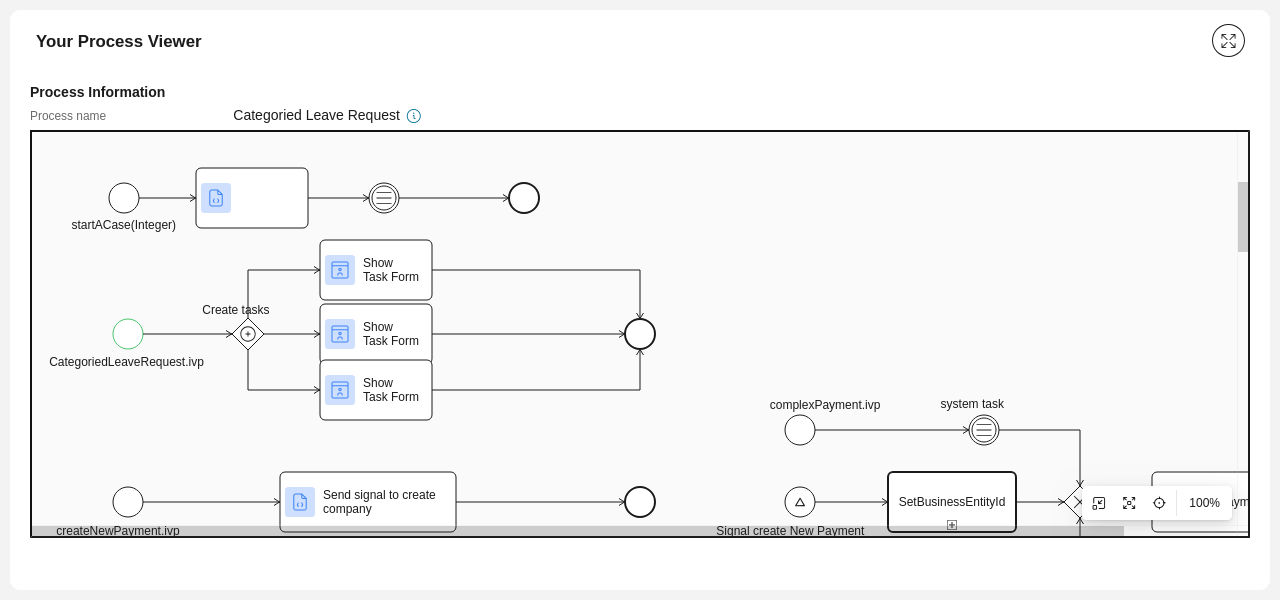
Task: Click the createNewPayment.ivp start event circle
Action: click(127, 501)
